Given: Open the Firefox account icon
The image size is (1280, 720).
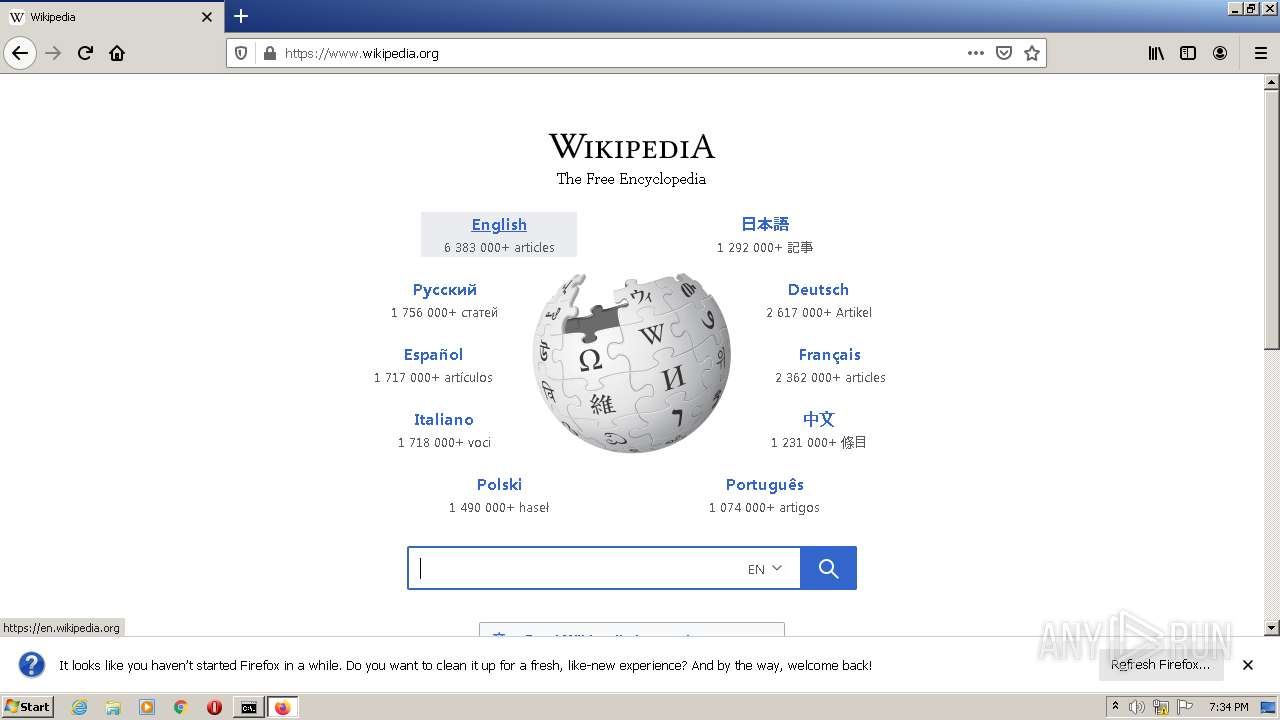Looking at the screenshot, I should pyautogui.click(x=1220, y=53).
